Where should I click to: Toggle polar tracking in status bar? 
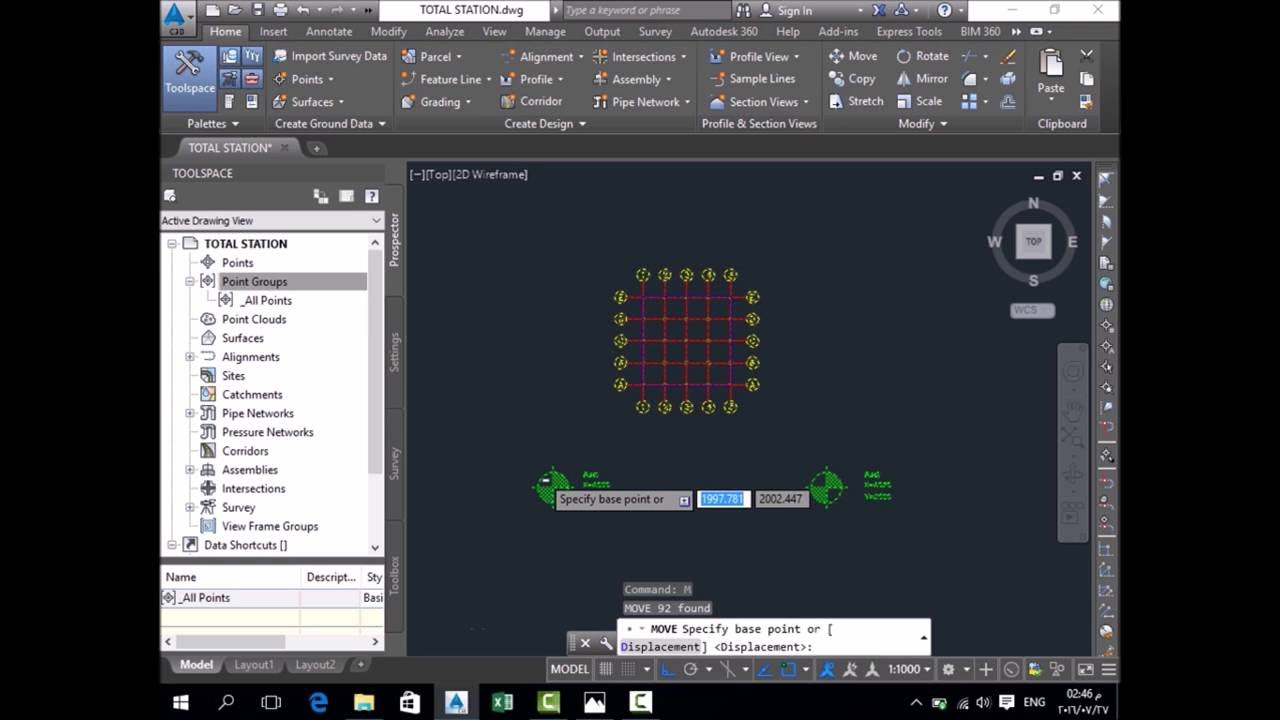coord(690,669)
